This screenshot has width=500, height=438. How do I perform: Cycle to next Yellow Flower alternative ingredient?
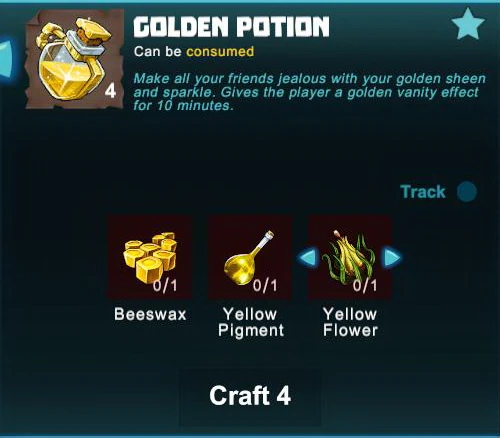click(392, 258)
